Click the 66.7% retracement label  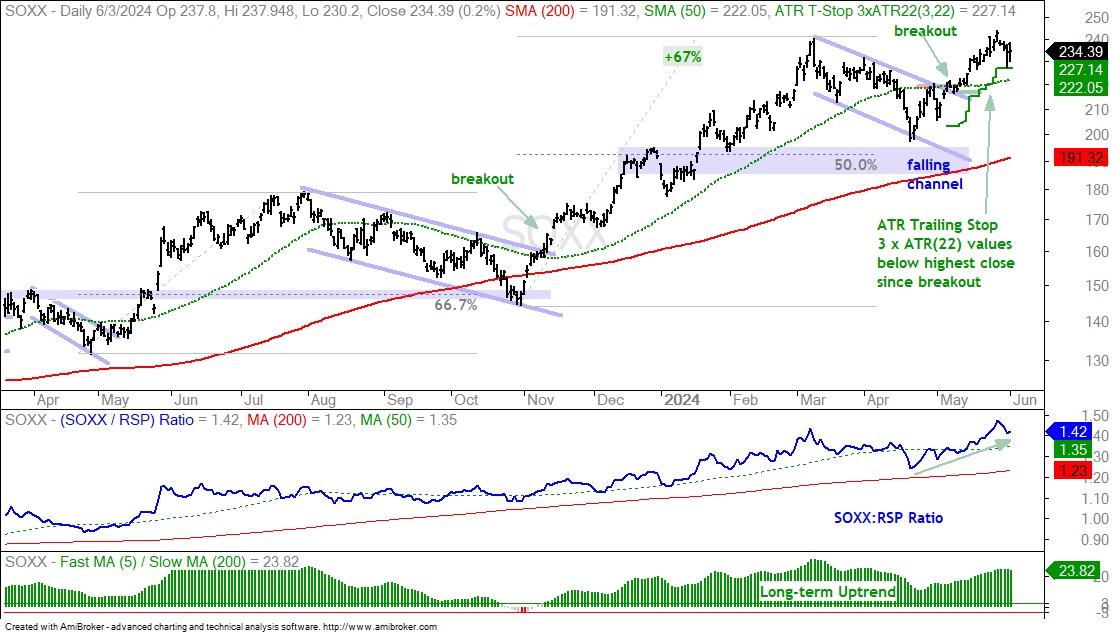coord(456,305)
